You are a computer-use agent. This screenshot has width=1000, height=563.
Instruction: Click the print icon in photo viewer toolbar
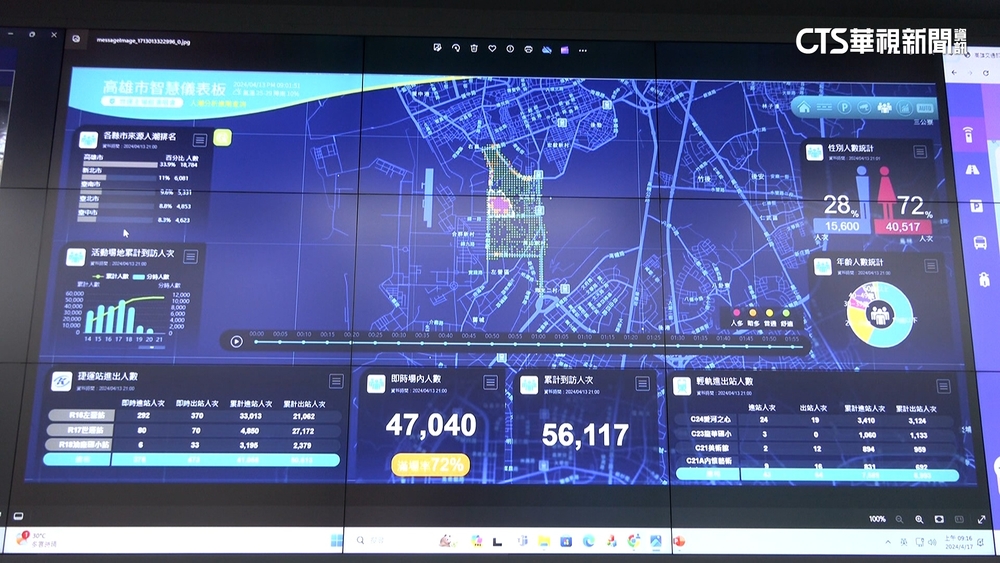point(528,48)
